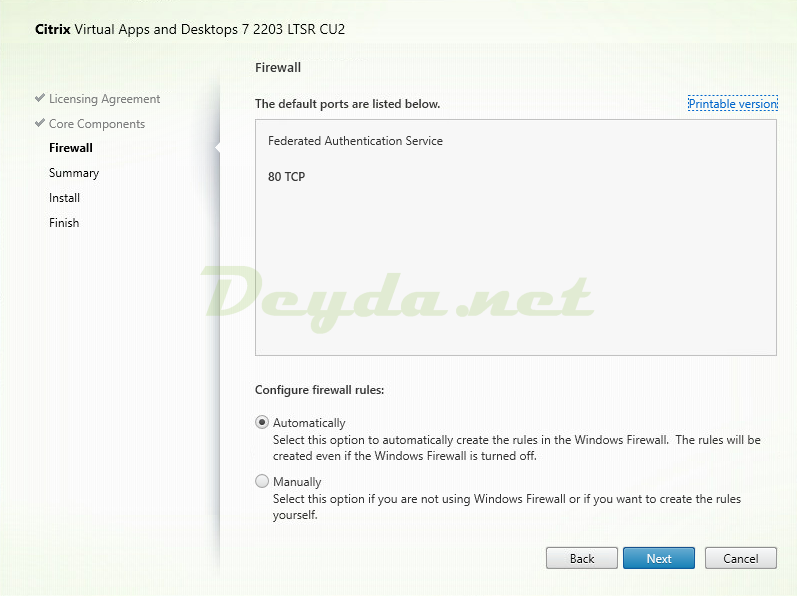Click the Manually option's description text
Image resolution: width=797 pixels, height=596 pixels.
click(506, 507)
